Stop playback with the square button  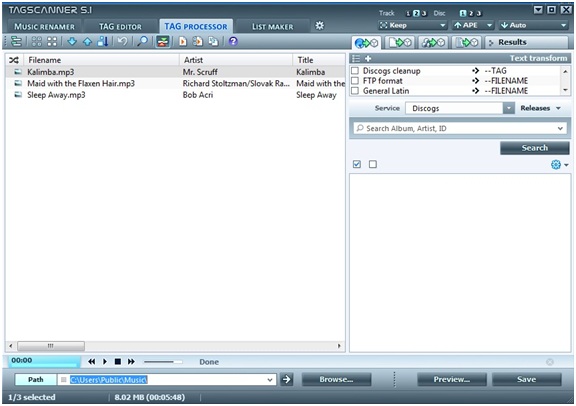click(118, 362)
